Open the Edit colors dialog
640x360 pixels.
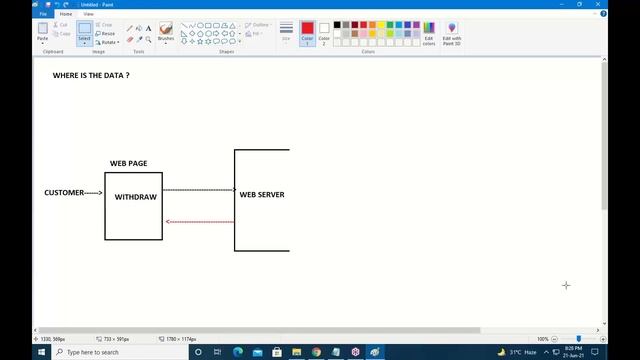click(429, 33)
